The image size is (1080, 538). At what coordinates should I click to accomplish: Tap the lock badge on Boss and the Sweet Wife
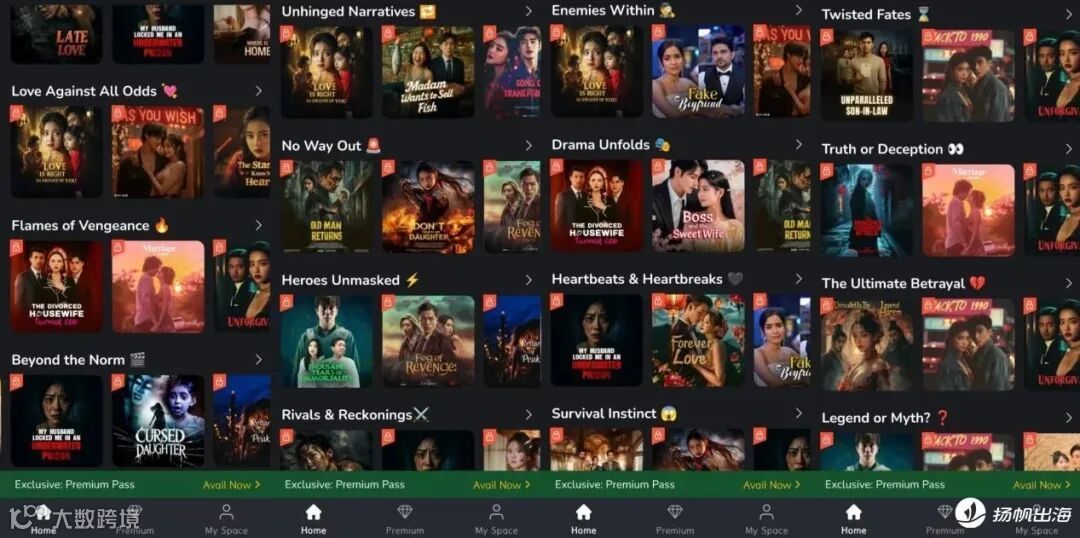click(658, 167)
